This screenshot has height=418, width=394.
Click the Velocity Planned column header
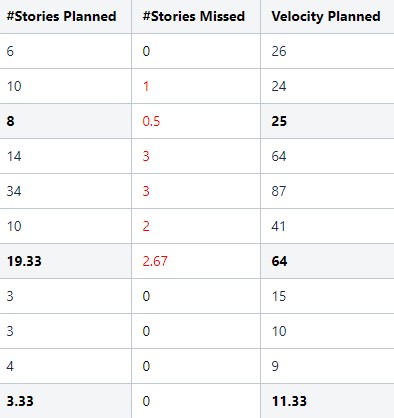coord(326,16)
